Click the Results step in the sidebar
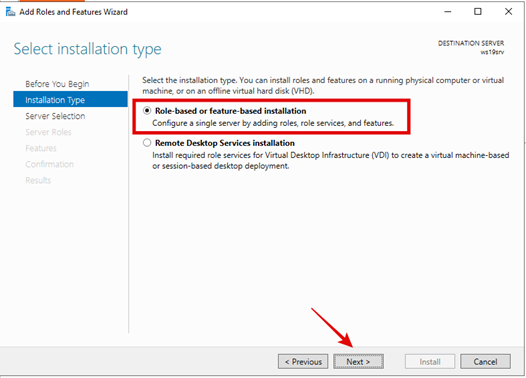The image size is (526, 378). tap(38, 180)
